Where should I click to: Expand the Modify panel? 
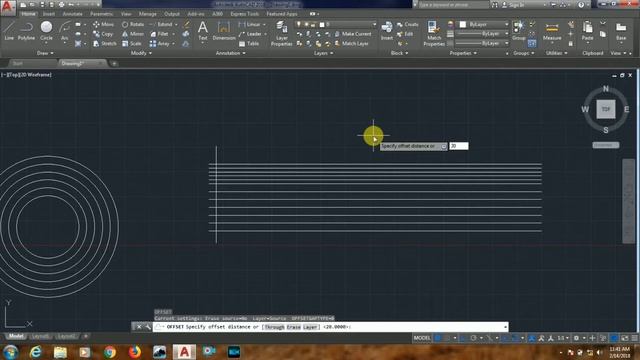pos(141,53)
